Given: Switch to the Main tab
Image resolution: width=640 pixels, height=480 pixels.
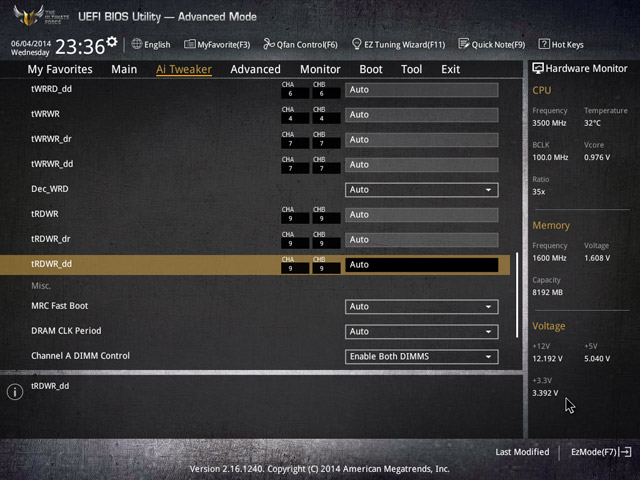Looking at the screenshot, I should (124, 69).
